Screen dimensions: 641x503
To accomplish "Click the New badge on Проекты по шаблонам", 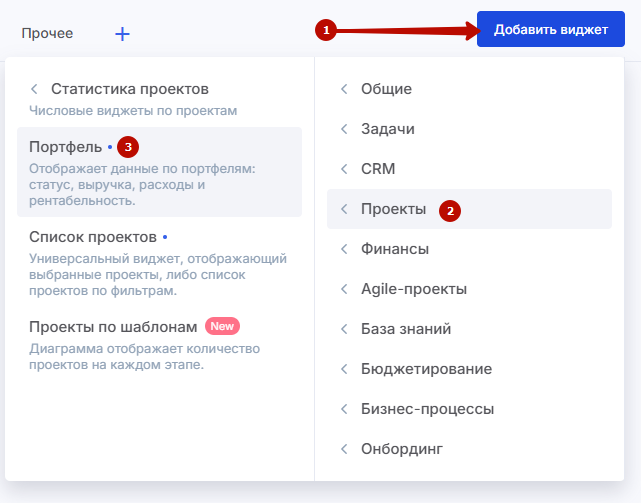I will point(222,327).
